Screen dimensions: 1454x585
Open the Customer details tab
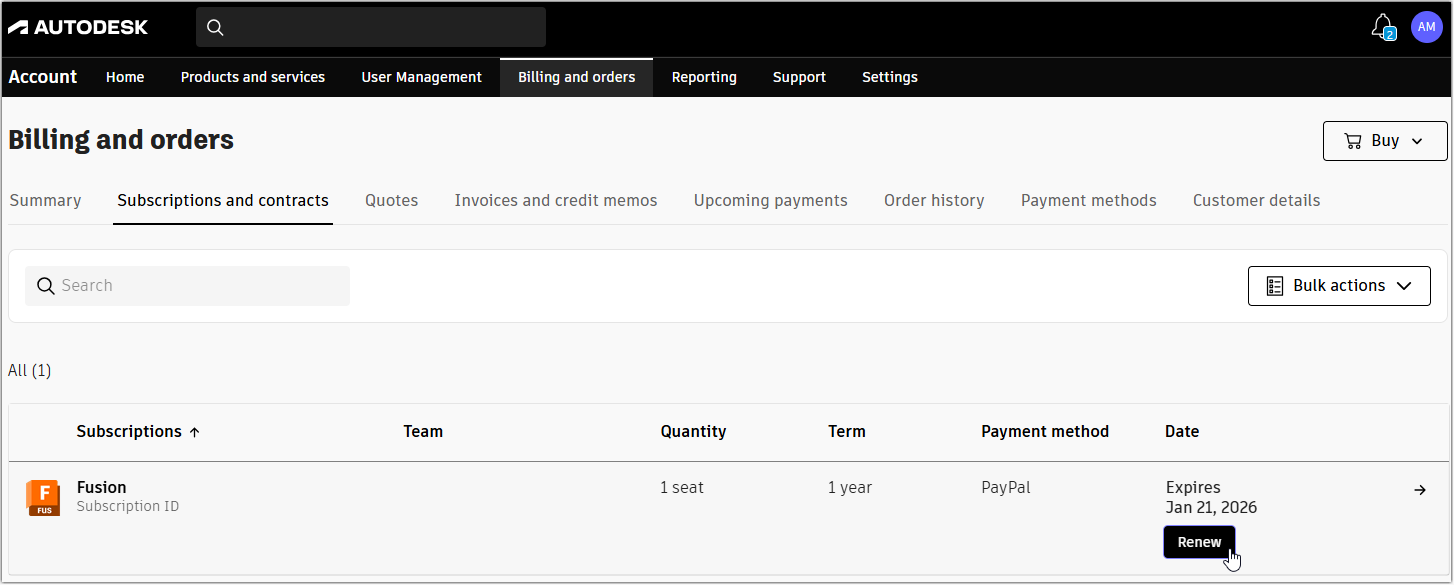pyautogui.click(x=1256, y=200)
